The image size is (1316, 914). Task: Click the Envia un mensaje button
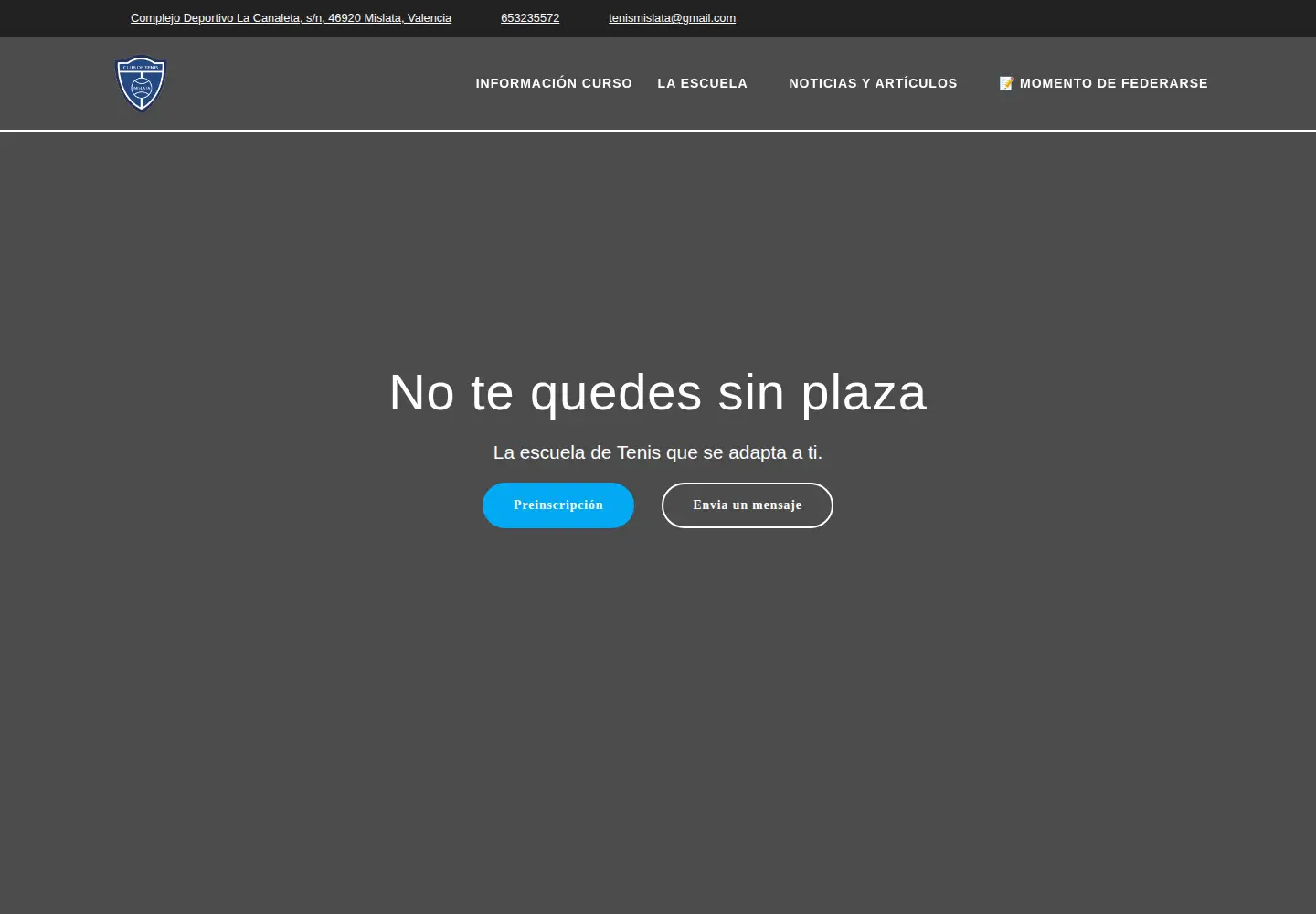click(x=748, y=505)
